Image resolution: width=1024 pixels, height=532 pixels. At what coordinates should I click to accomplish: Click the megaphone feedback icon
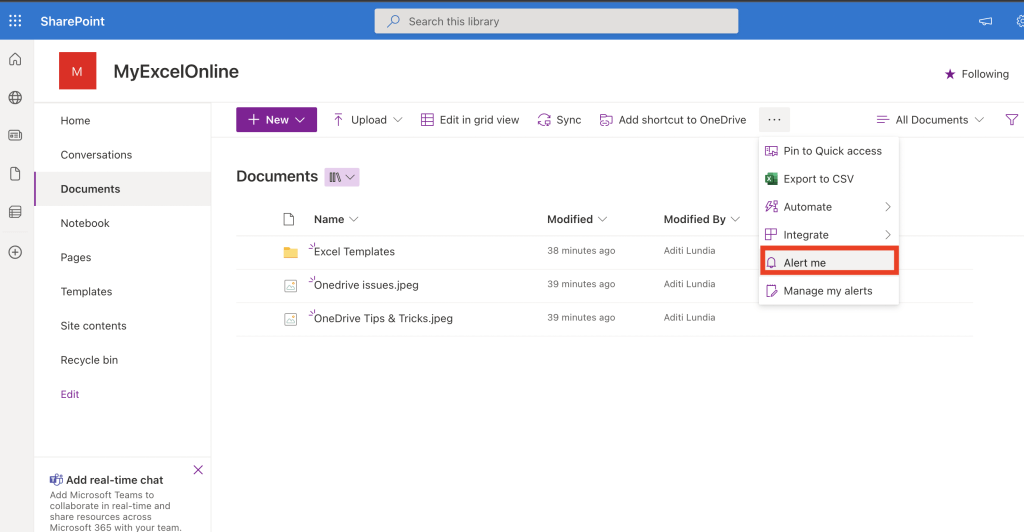click(985, 21)
